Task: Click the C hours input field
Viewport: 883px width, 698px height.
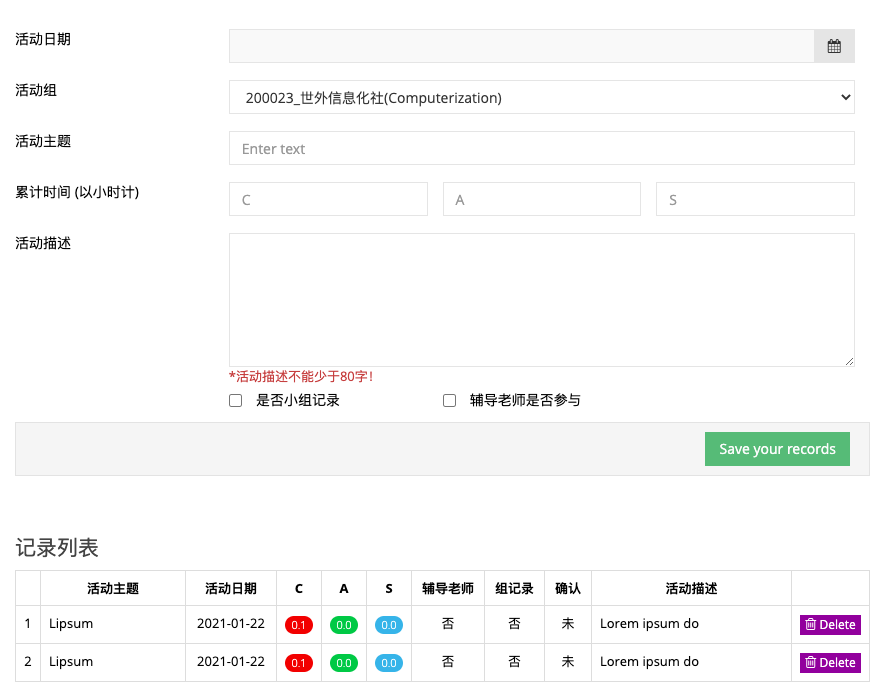Action: 328,200
